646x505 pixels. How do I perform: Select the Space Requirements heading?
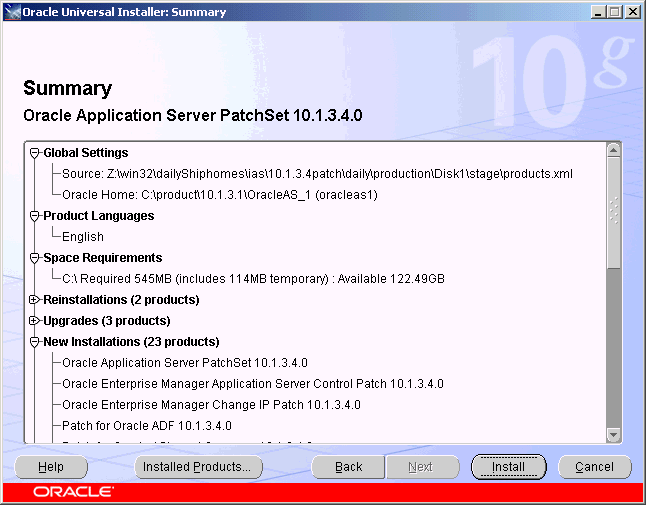103,258
